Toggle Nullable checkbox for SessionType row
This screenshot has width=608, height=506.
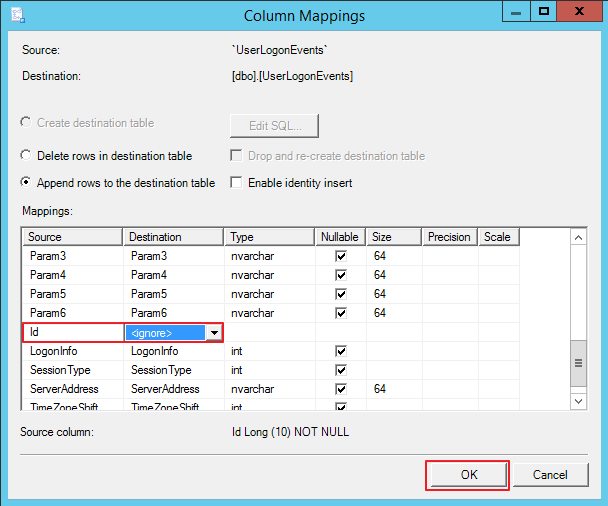coord(341,370)
